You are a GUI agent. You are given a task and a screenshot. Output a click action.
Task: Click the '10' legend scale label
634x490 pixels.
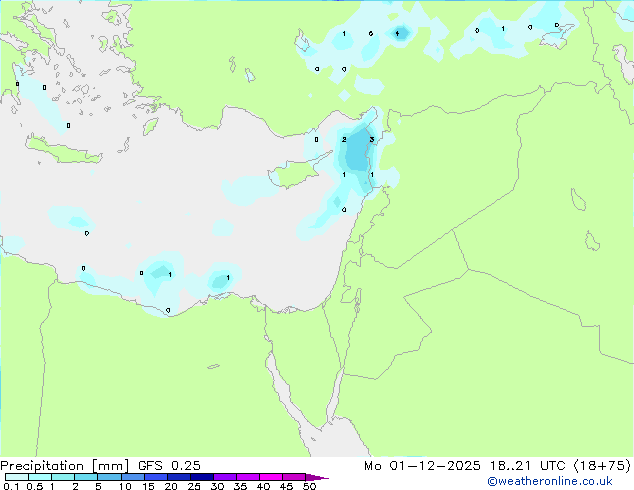point(125,486)
